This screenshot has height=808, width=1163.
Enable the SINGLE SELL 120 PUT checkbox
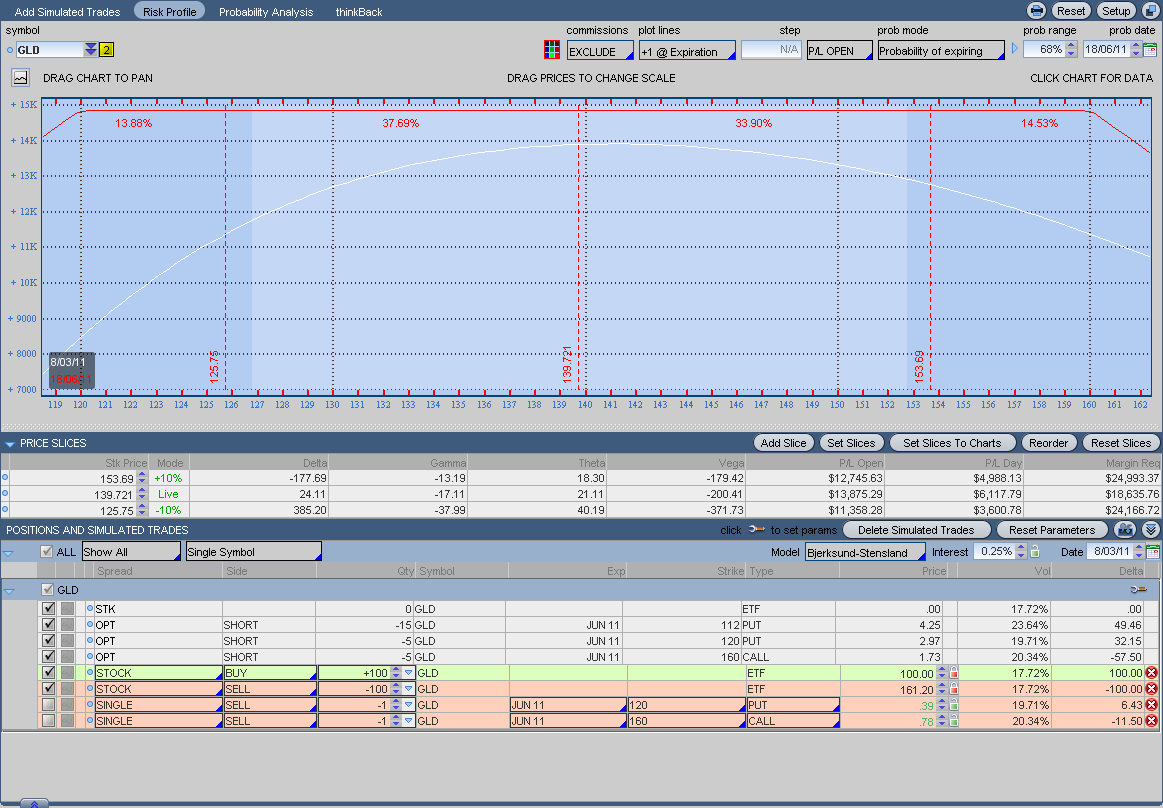click(49, 705)
